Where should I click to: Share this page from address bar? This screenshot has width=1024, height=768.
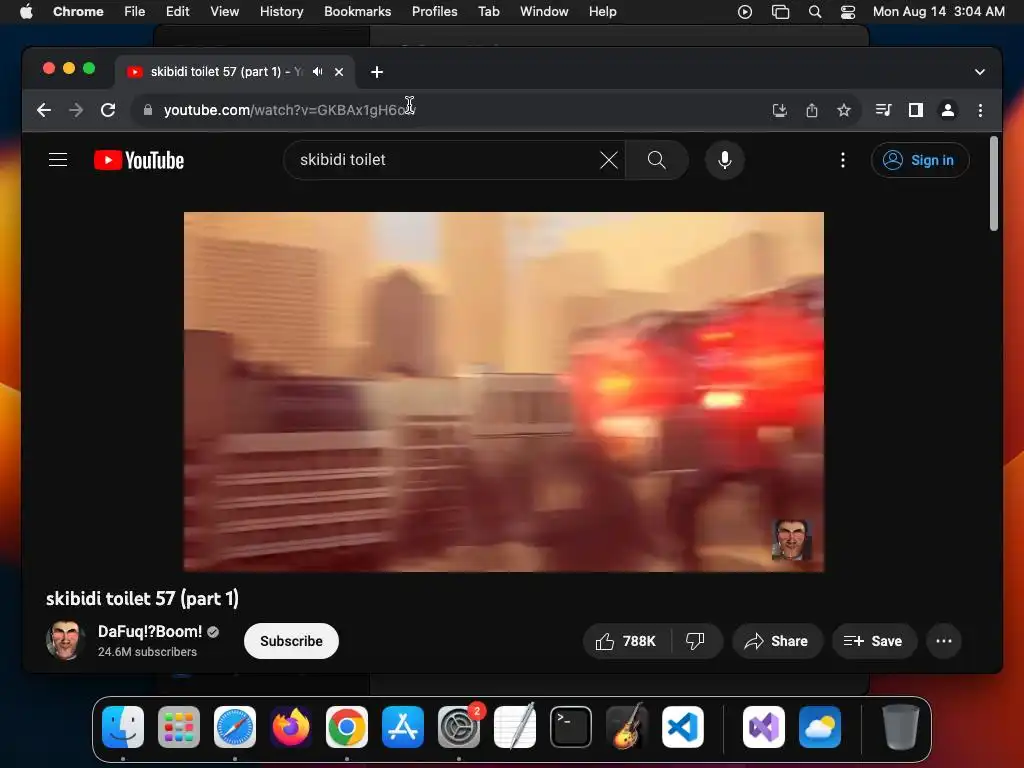click(812, 110)
